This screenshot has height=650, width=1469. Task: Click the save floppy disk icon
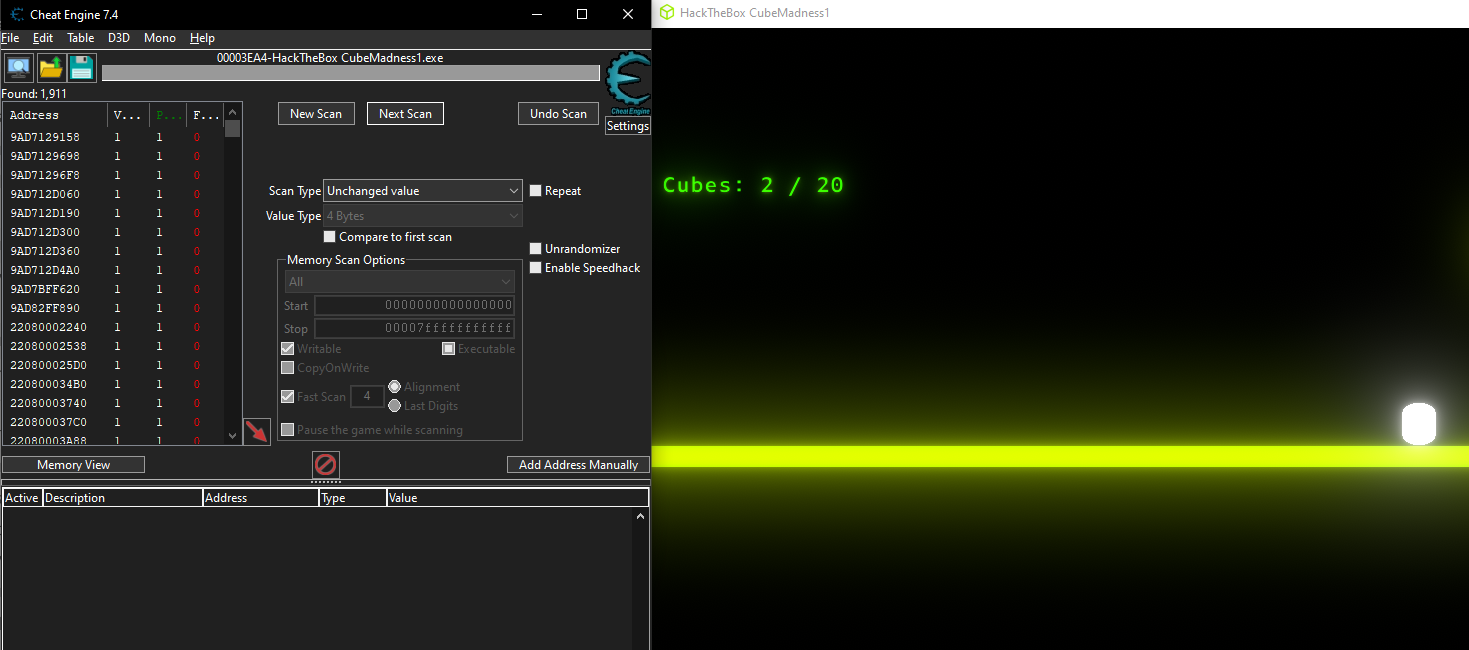click(x=82, y=68)
